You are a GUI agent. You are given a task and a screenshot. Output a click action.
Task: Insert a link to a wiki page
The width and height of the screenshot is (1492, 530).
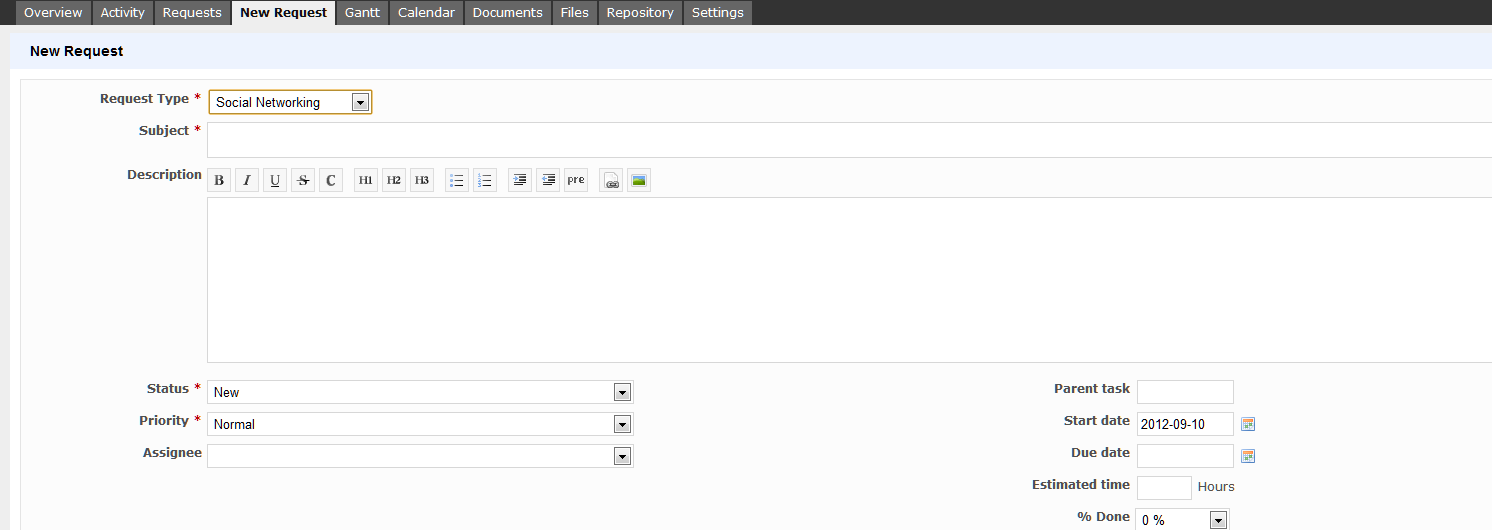(x=611, y=180)
